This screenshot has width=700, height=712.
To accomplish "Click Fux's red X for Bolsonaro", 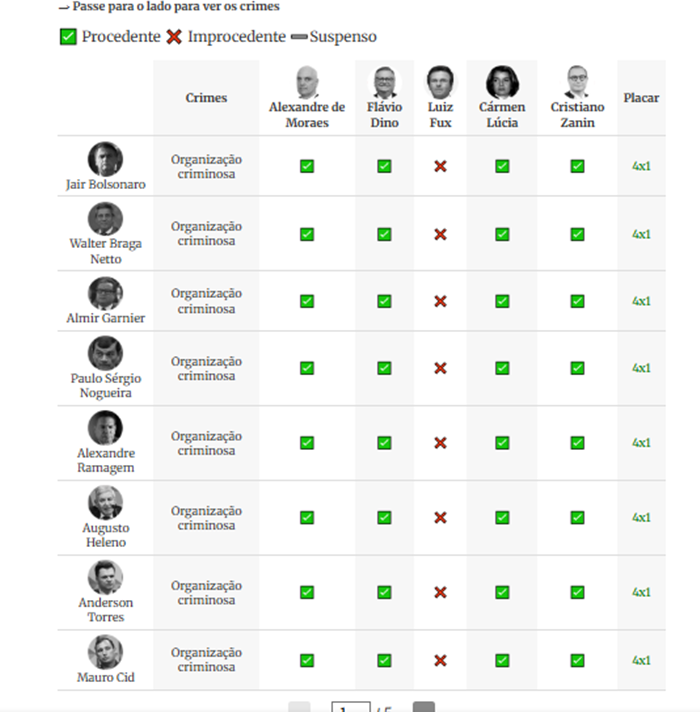I will coord(440,166).
